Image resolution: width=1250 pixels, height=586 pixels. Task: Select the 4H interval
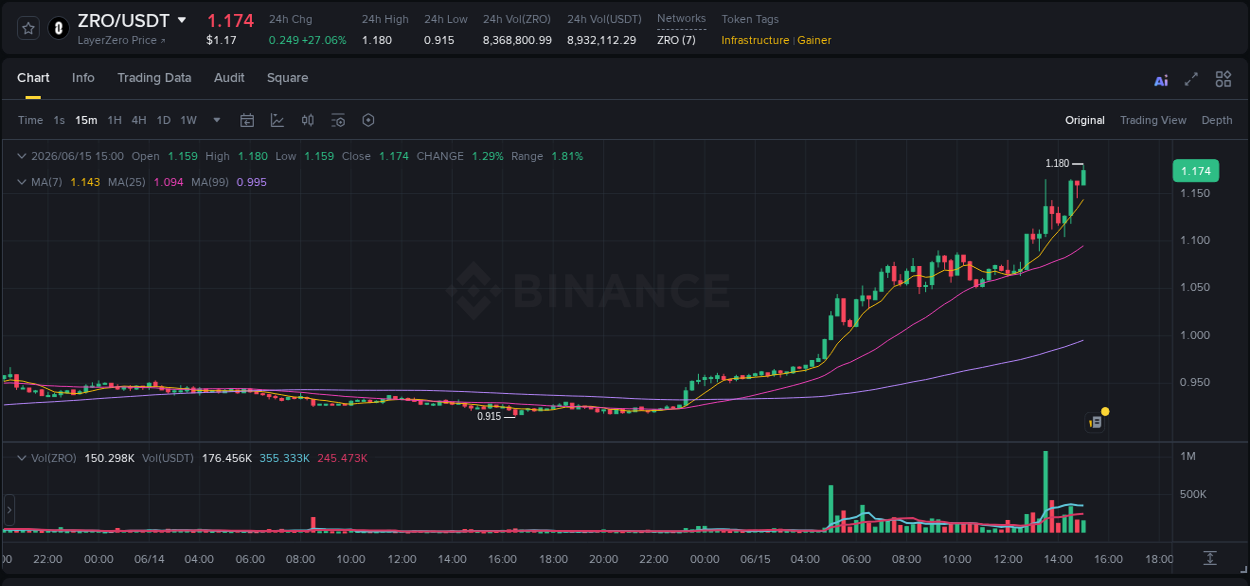139,120
